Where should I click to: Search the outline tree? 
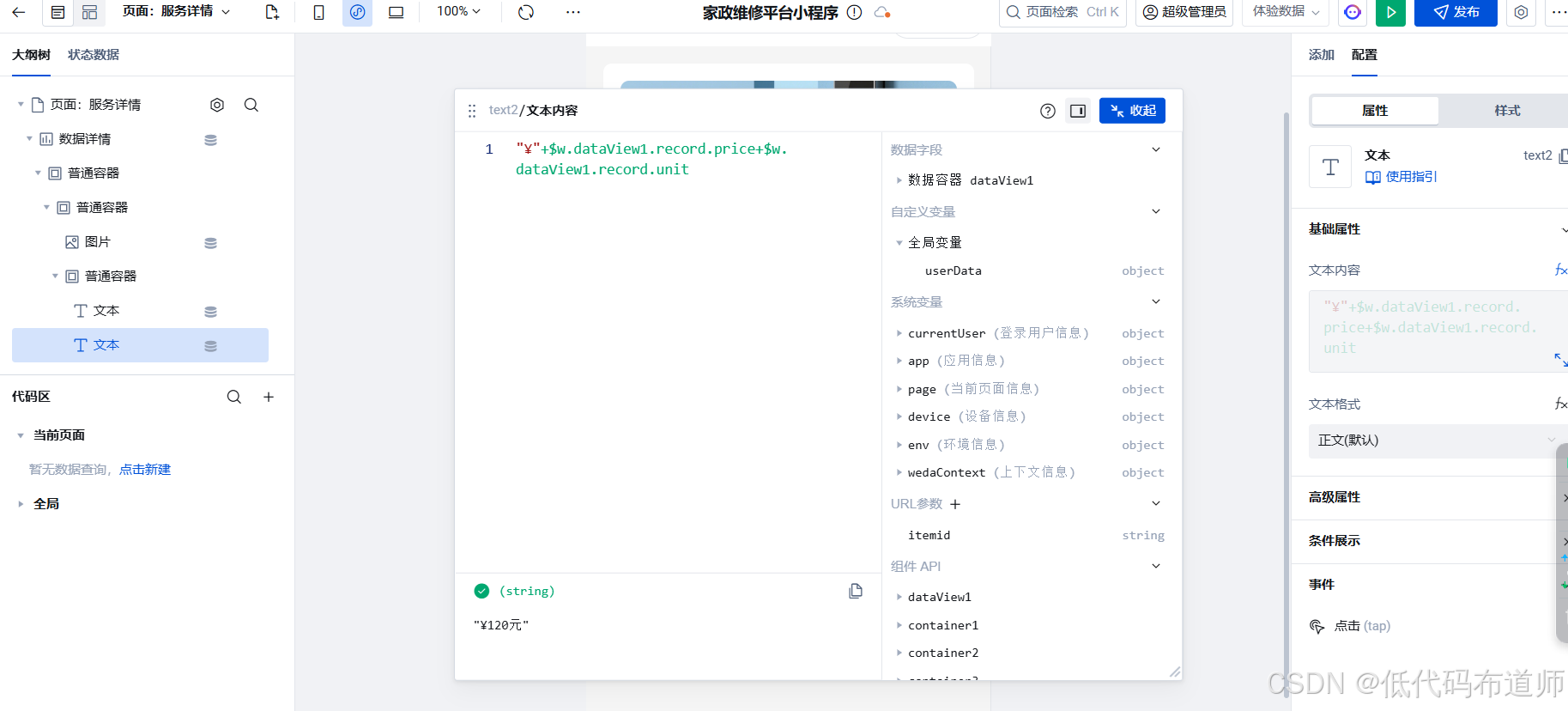click(251, 105)
